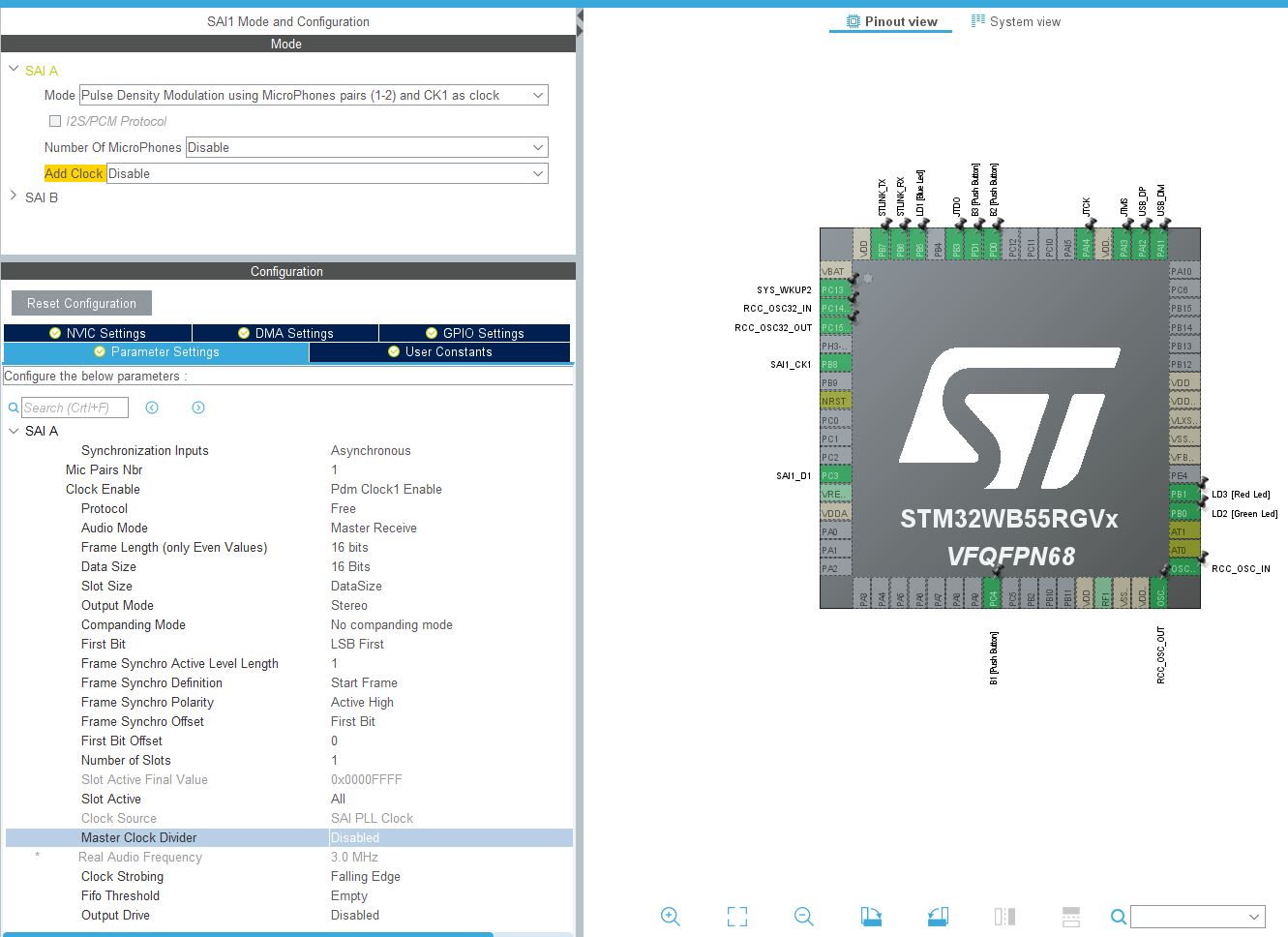
Task: Click the Reset Configuration button
Action: pos(81,303)
